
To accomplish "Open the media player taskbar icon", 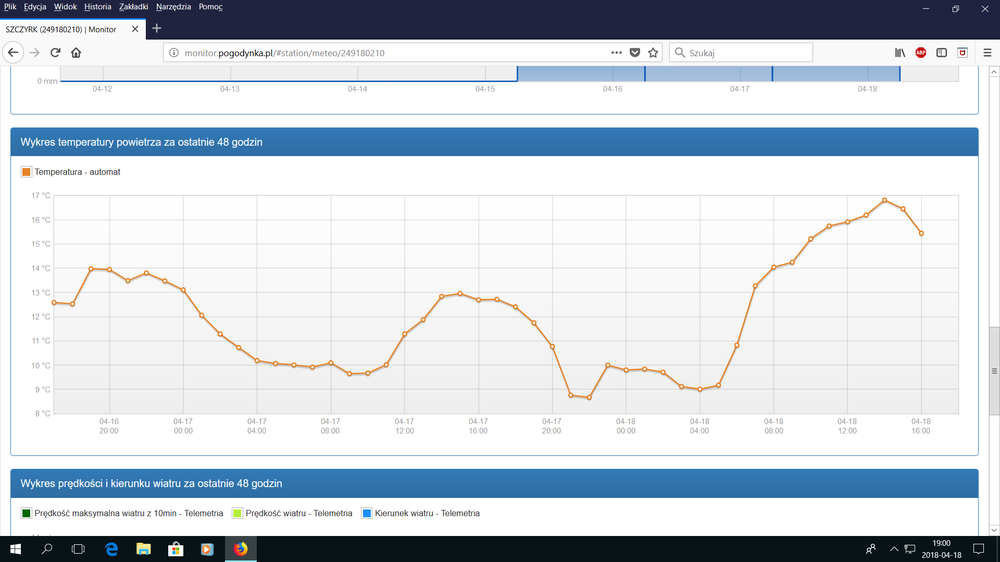I will pyautogui.click(x=207, y=549).
